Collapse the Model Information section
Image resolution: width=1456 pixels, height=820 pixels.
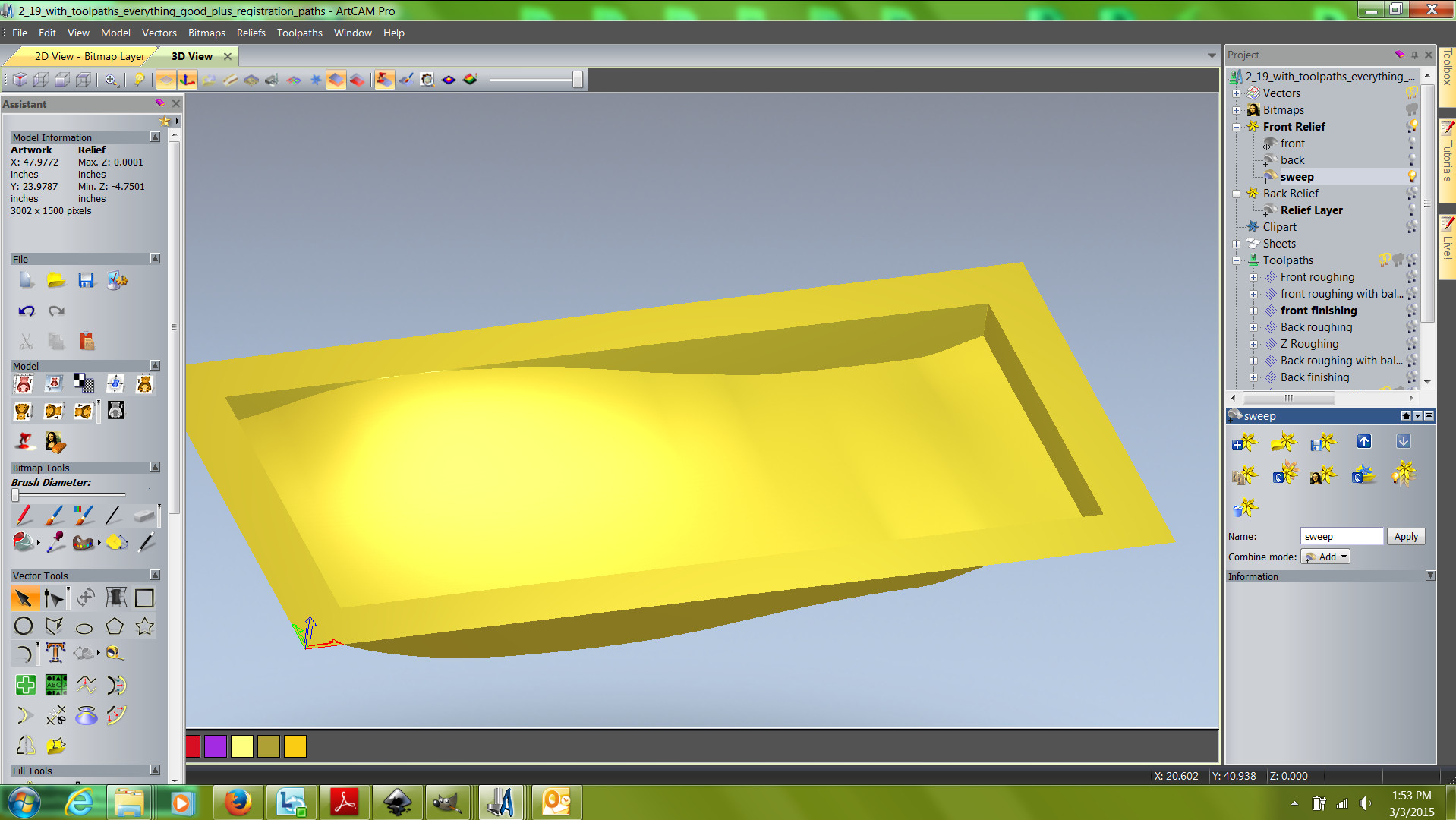tap(155, 137)
